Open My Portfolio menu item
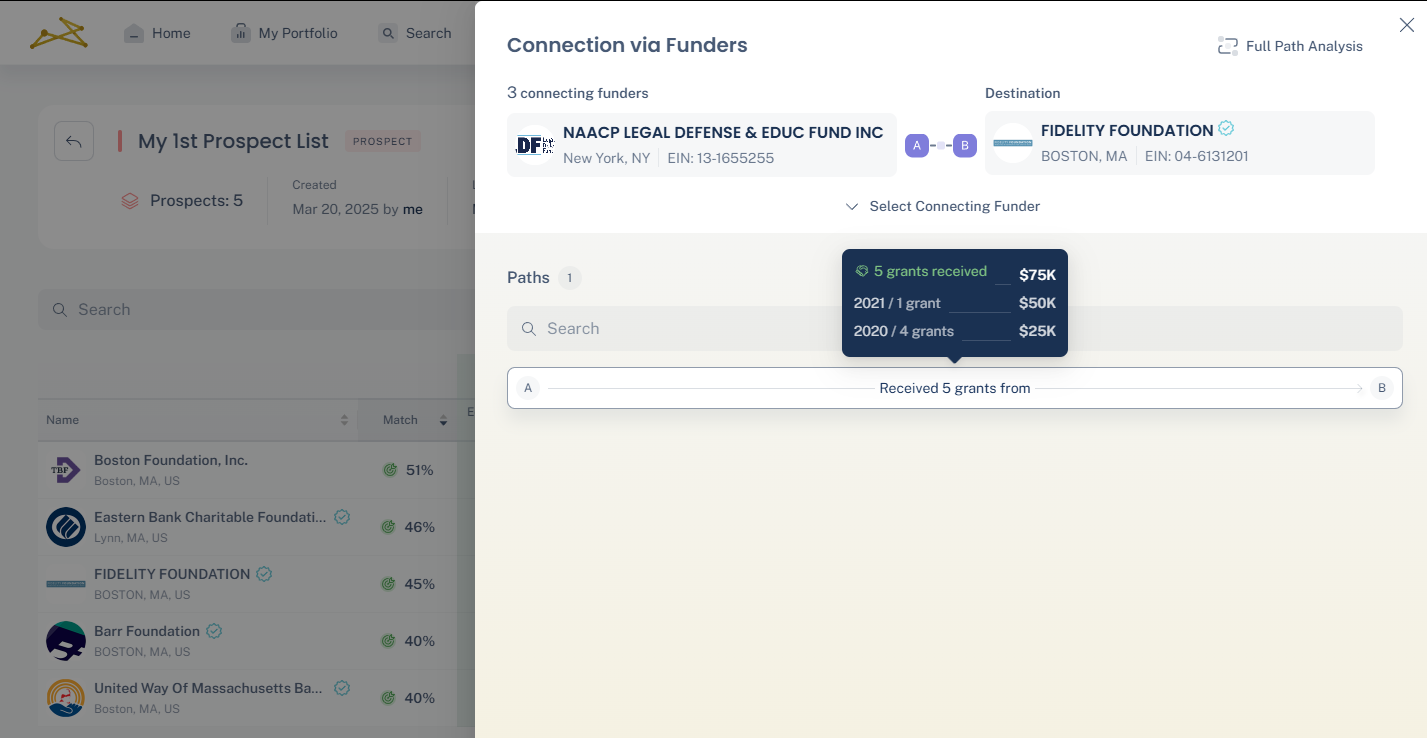This screenshot has width=1427, height=738. 285,33
